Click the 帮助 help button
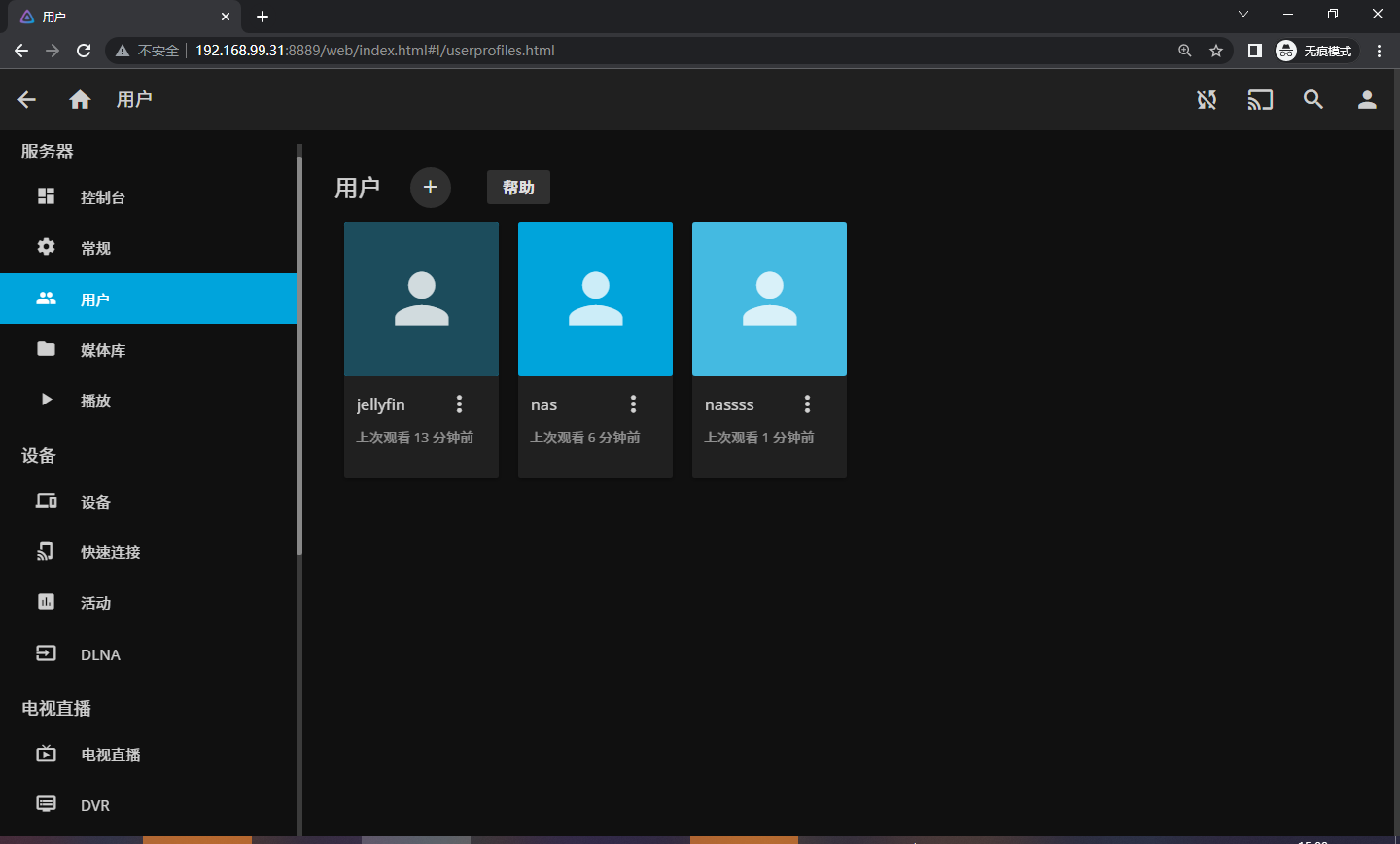 (518, 188)
